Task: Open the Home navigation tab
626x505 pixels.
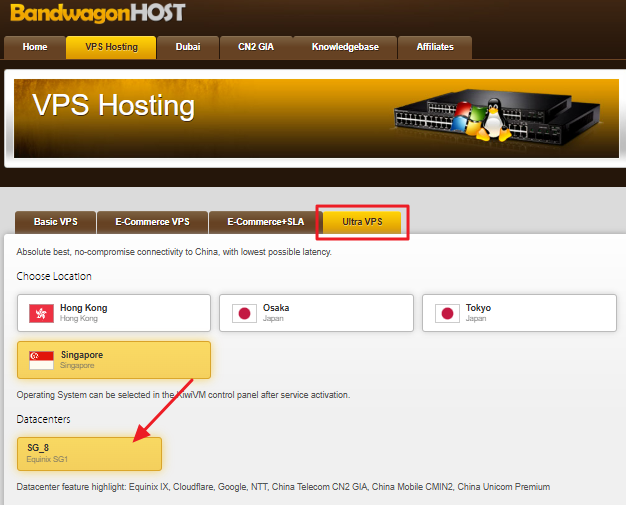Action: pyautogui.click(x=35, y=48)
